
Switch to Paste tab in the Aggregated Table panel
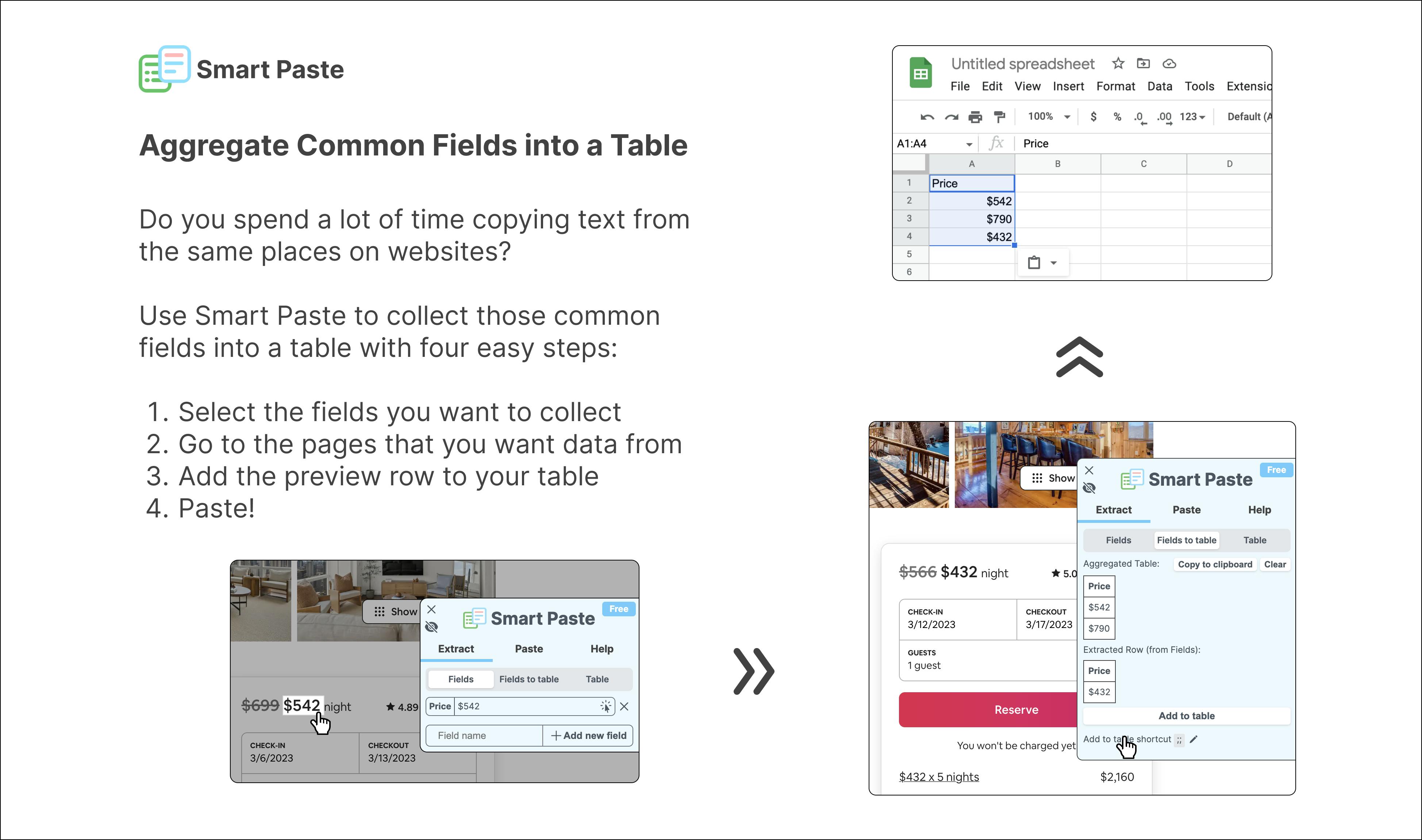(x=1187, y=510)
